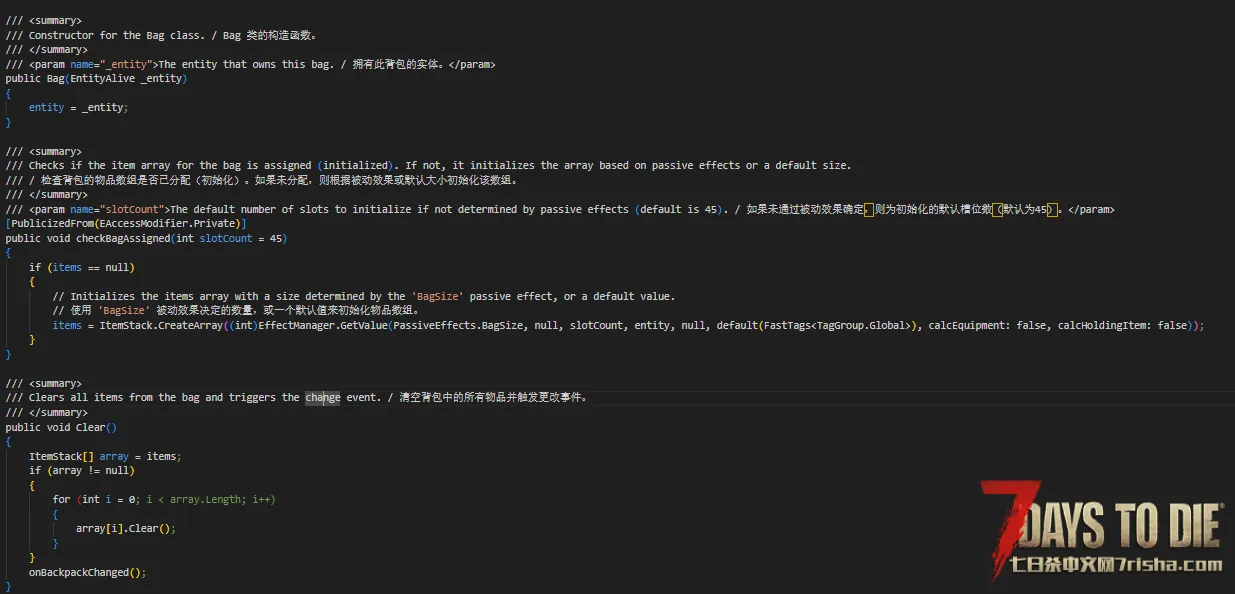Click the 'ItemStack[] array = items;' line
Screen dimensions: 1235x594
point(105,456)
